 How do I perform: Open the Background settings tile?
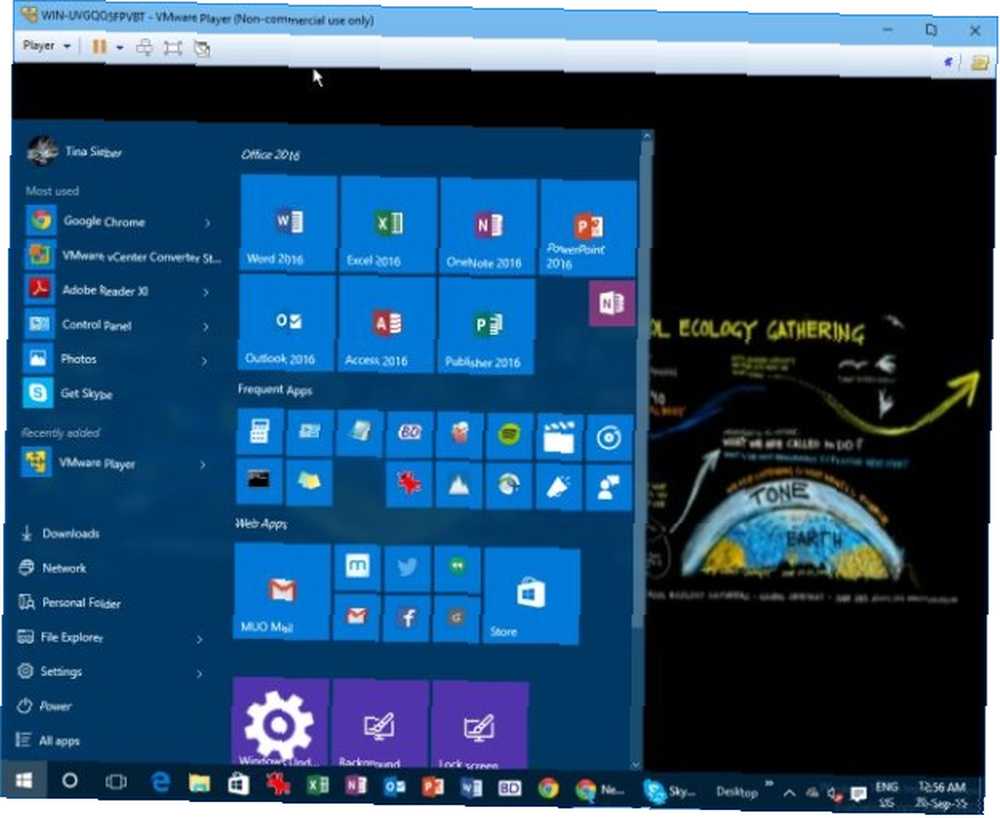(380, 724)
